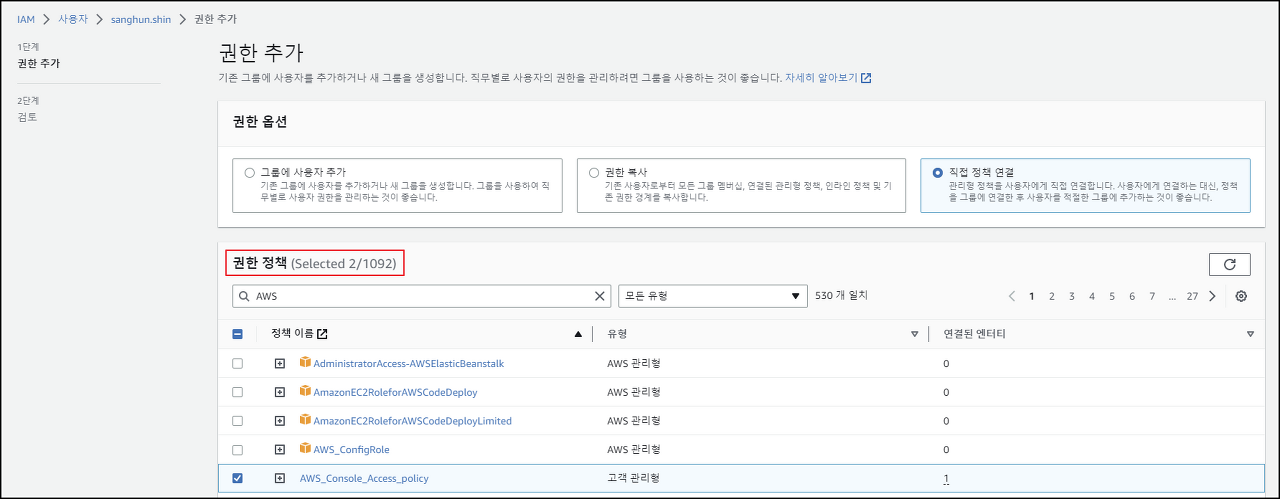Open the IAM breadcrumb link
The height and width of the screenshot is (499, 1280).
coord(26,19)
